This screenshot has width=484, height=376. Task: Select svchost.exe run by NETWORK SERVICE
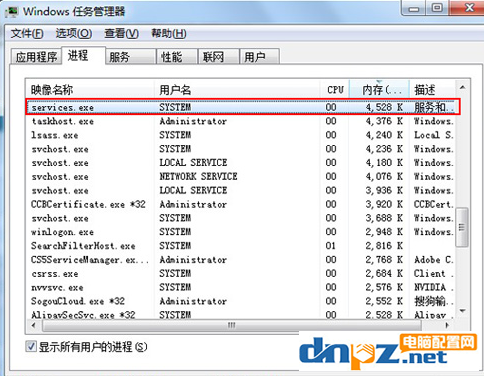coord(241,176)
